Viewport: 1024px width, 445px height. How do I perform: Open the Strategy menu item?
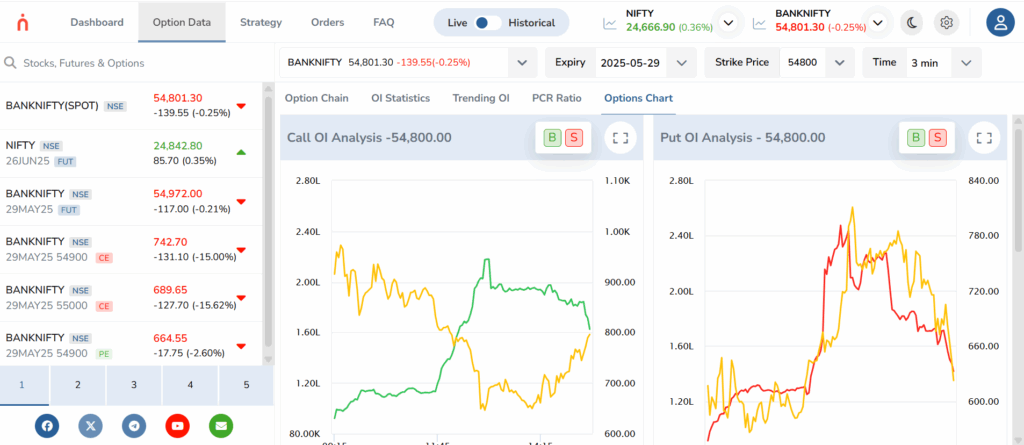click(x=261, y=22)
